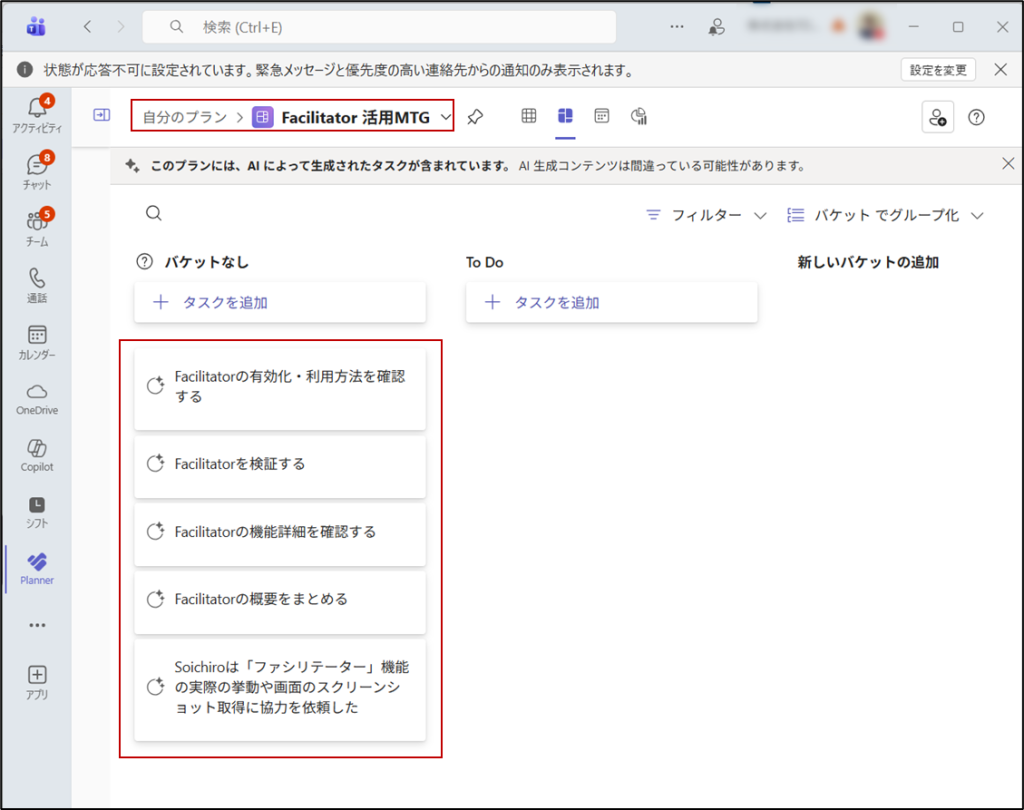Switch to the Schedule view tab
Screen dimensions: 1024x810
click(601, 117)
